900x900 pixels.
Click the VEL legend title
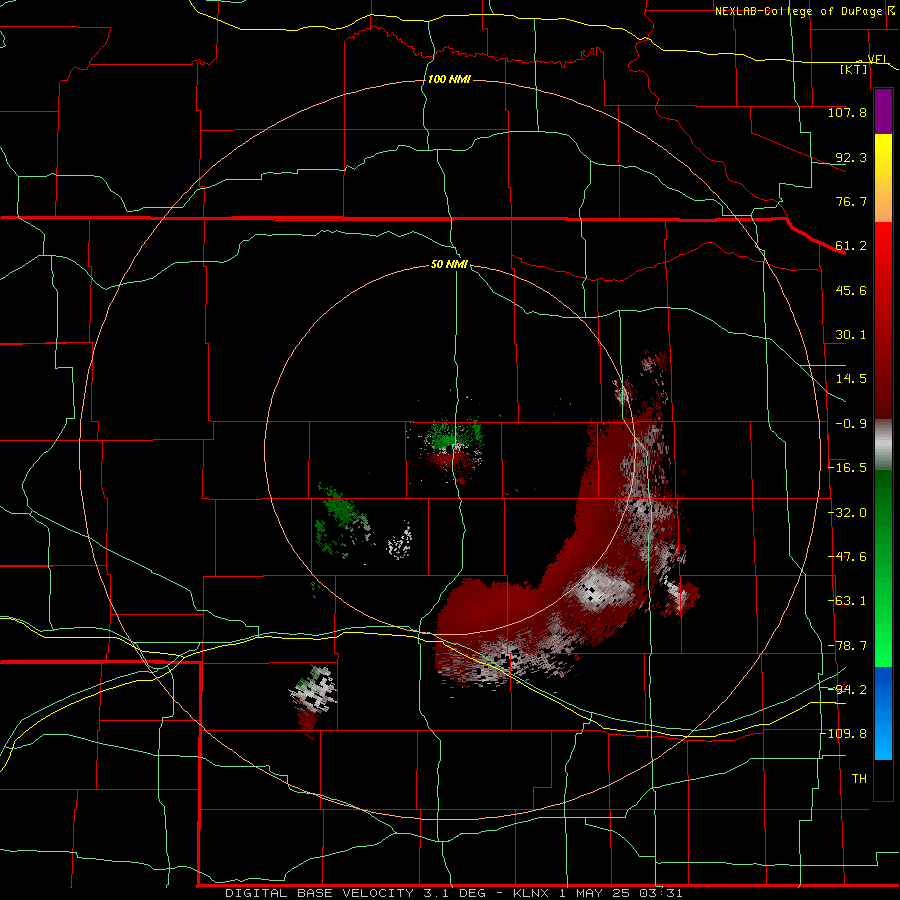[878, 60]
